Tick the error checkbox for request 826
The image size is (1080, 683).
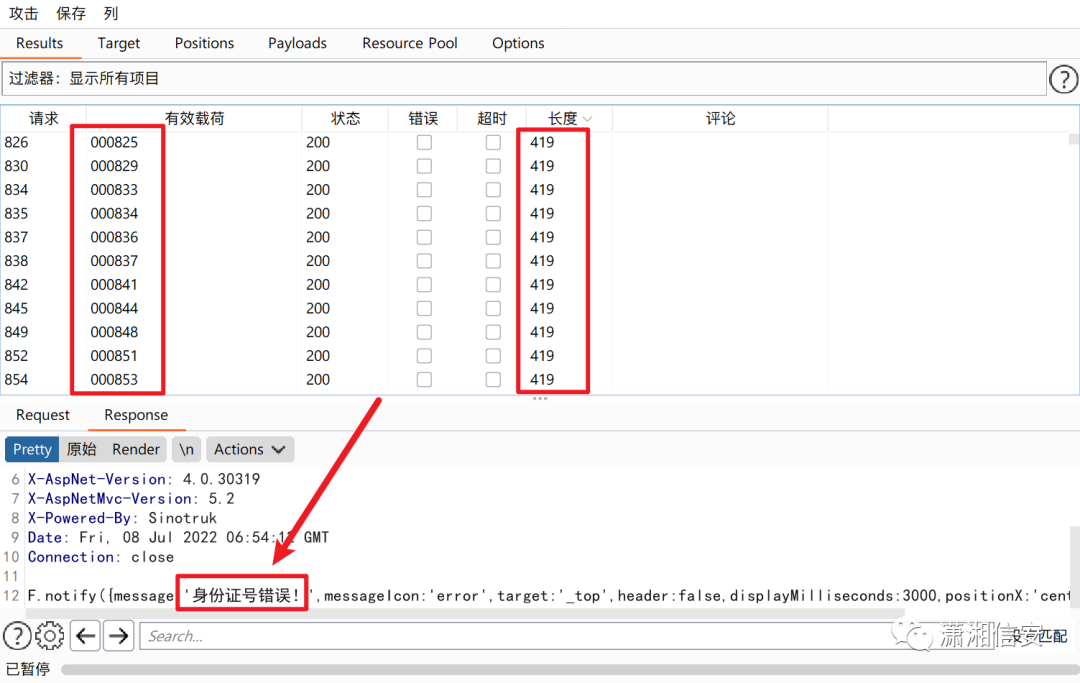(424, 143)
